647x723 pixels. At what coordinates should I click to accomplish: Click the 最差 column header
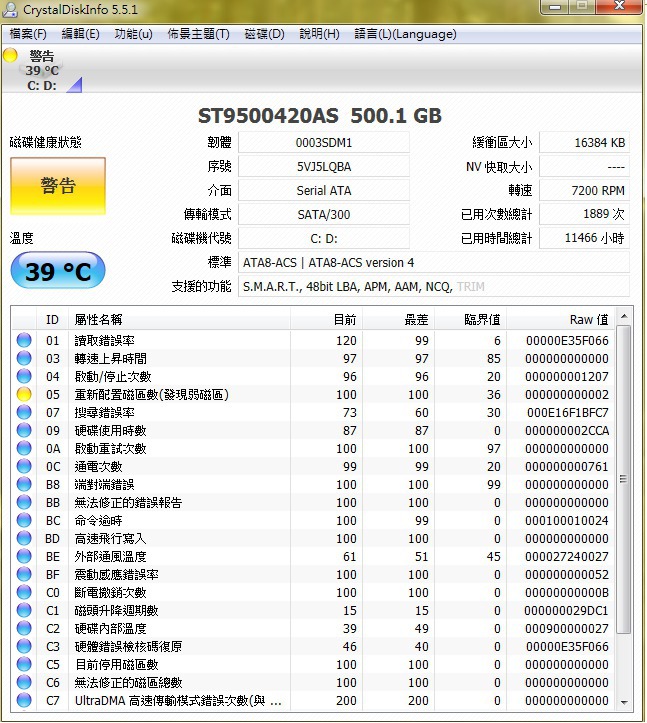coord(398,319)
